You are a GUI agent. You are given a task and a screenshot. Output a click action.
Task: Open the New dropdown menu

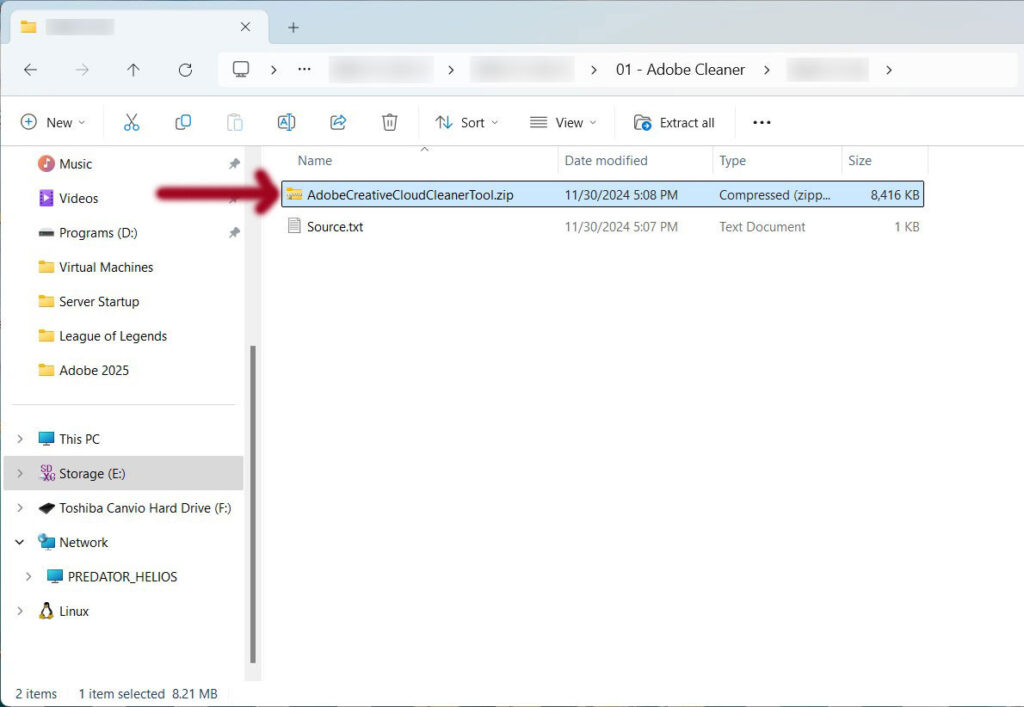(x=54, y=122)
